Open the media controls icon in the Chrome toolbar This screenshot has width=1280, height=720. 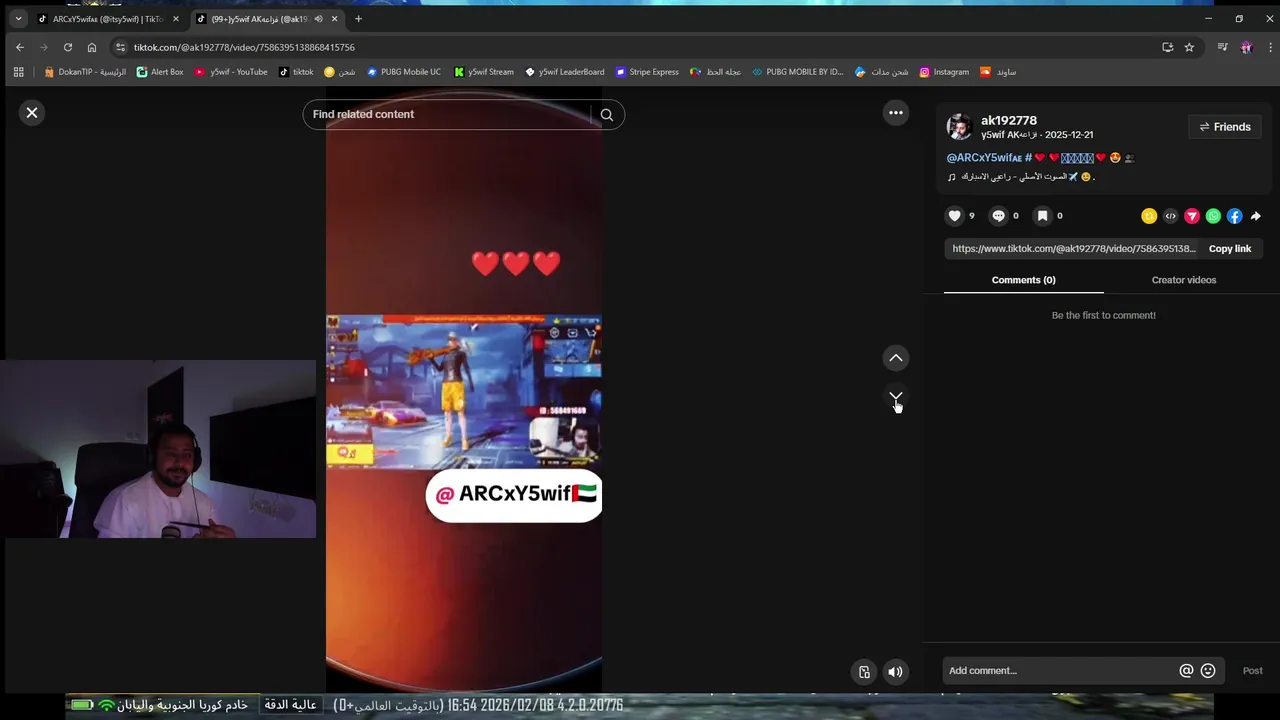[x=1222, y=47]
